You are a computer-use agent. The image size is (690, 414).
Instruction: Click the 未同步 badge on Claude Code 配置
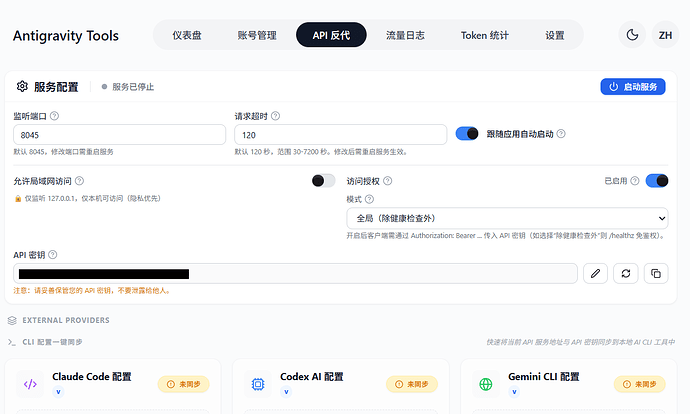click(x=184, y=384)
